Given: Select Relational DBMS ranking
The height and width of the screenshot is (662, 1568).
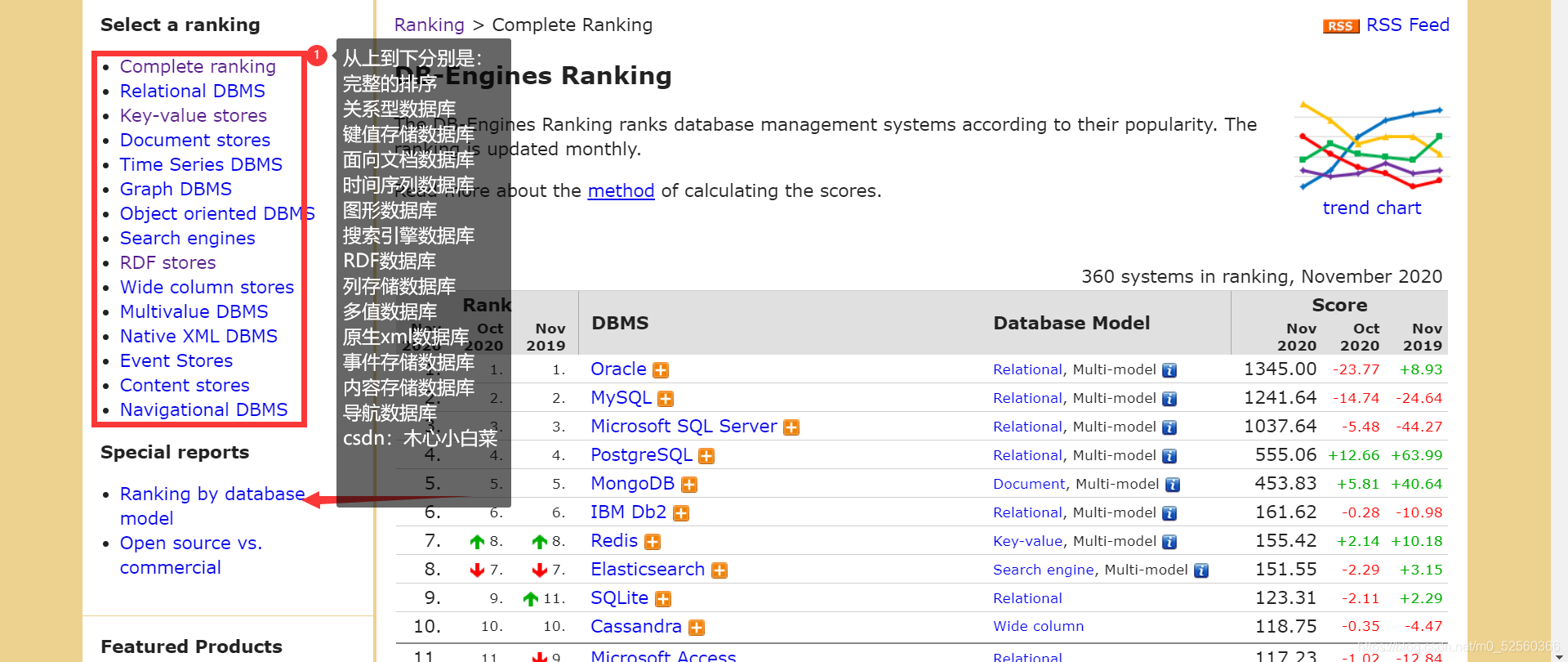Looking at the screenshot, I should pos(193,91).
